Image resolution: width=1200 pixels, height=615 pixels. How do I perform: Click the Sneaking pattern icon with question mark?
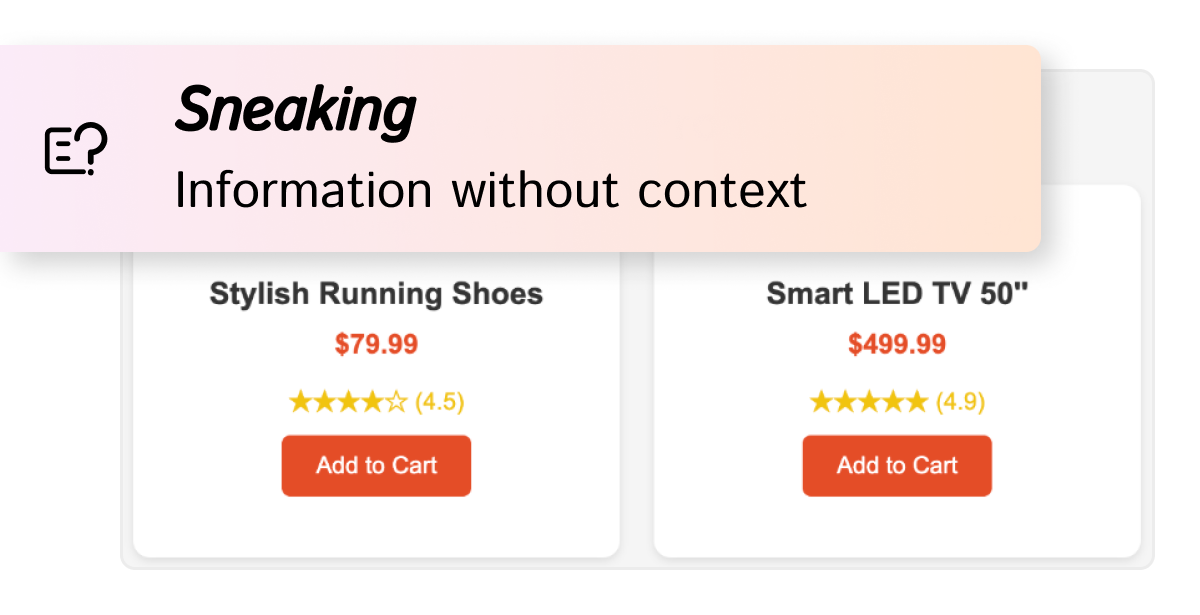[x=76, y=150]
